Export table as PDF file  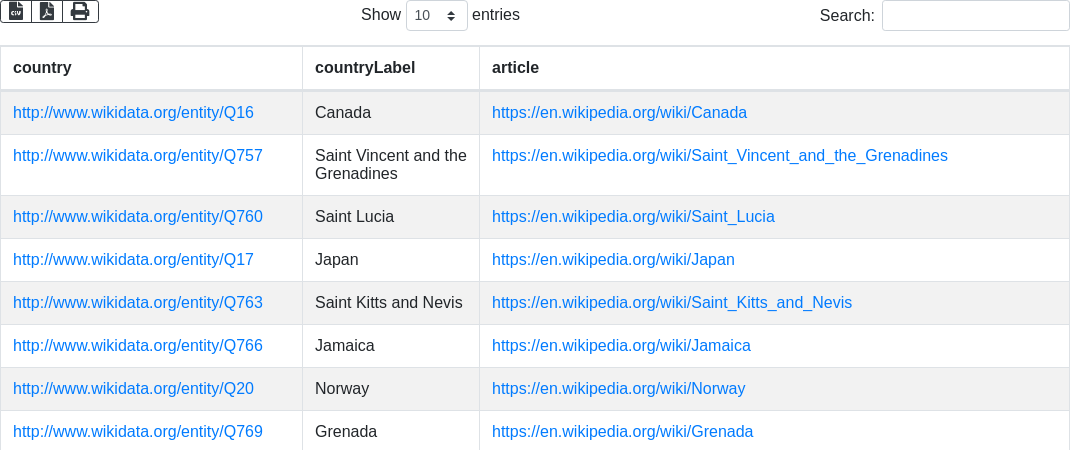(x=47, y=11)
